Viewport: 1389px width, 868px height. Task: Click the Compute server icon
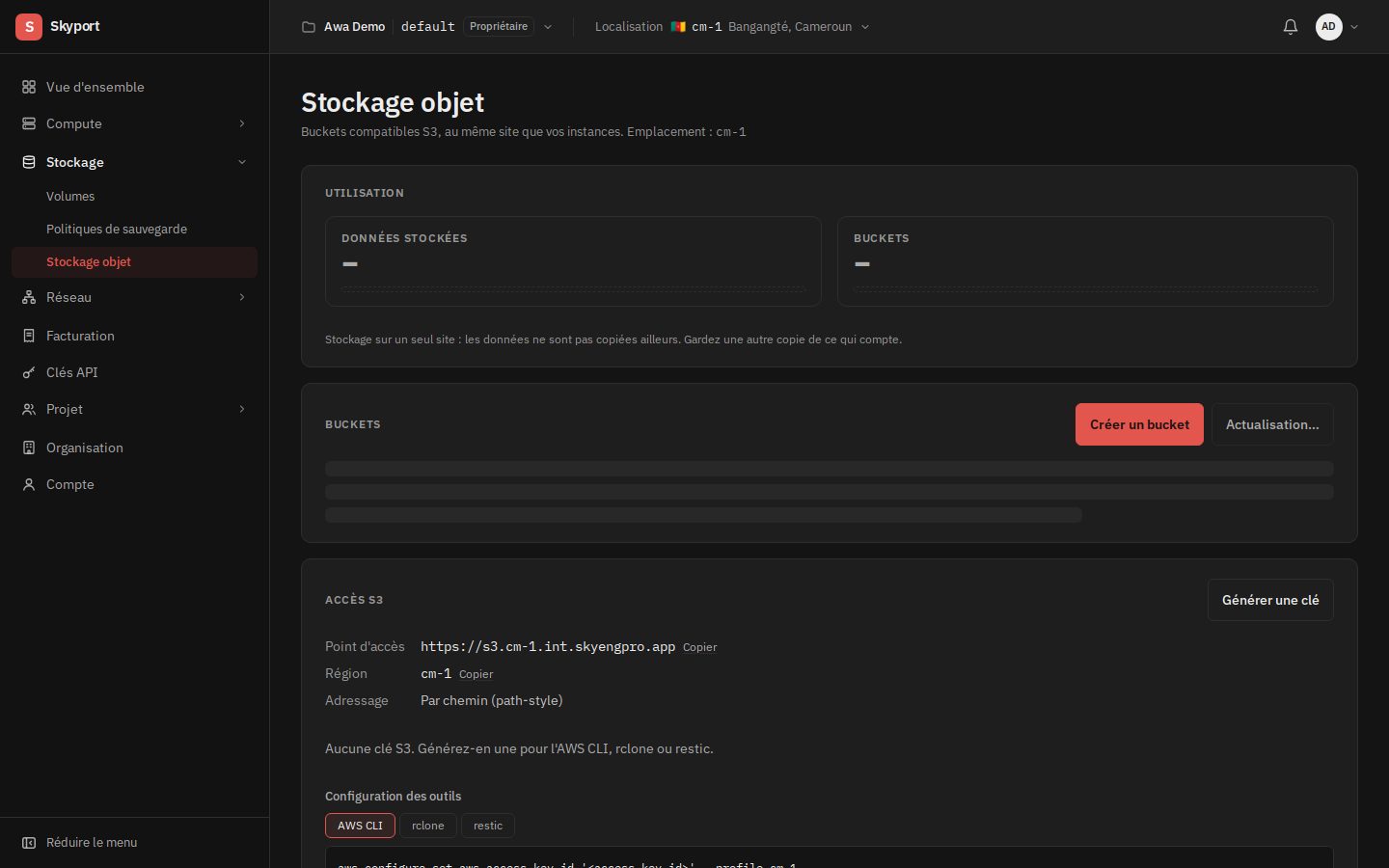[x=29, y=123]
